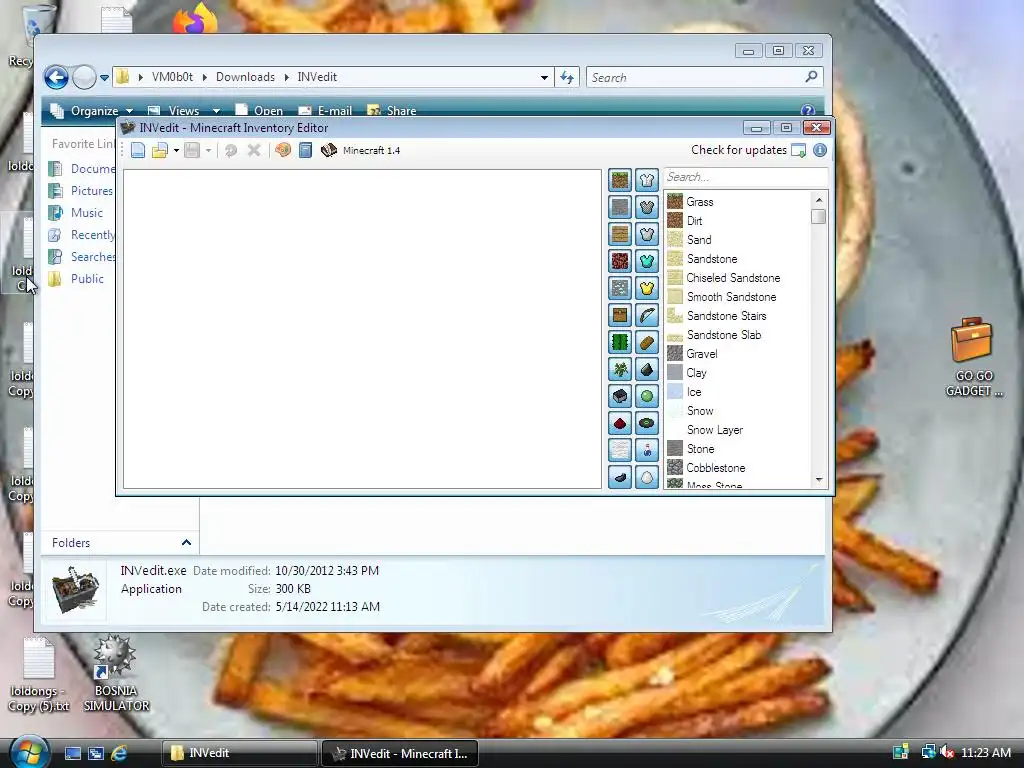Image resolution: width=1024 pixels, height=768 pixels.
Task: Expand the Open button dropdown arrow
Action: pos(176,151)
